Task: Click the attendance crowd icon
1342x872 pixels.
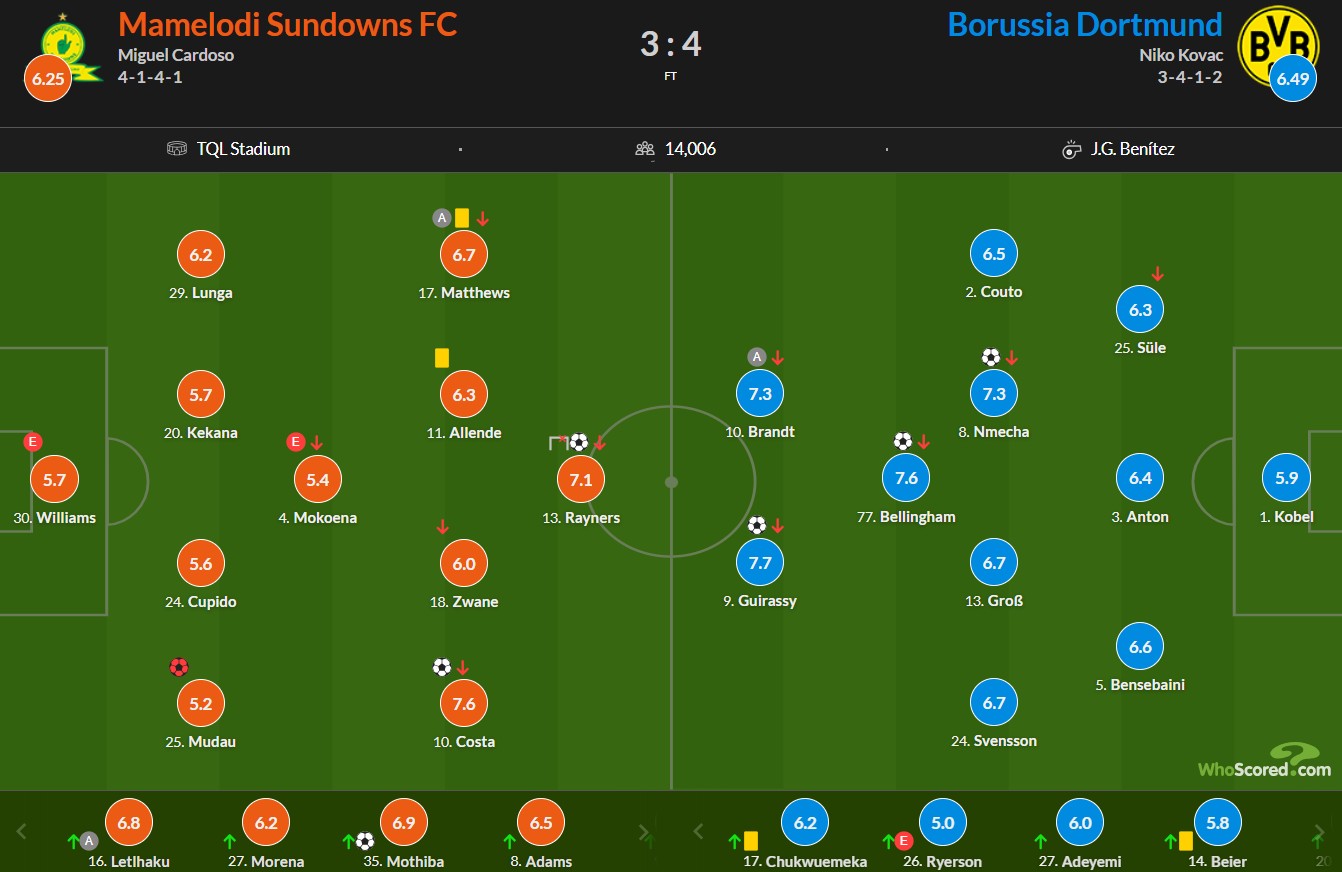Action: pyautogui.click(x=645, y=149)
